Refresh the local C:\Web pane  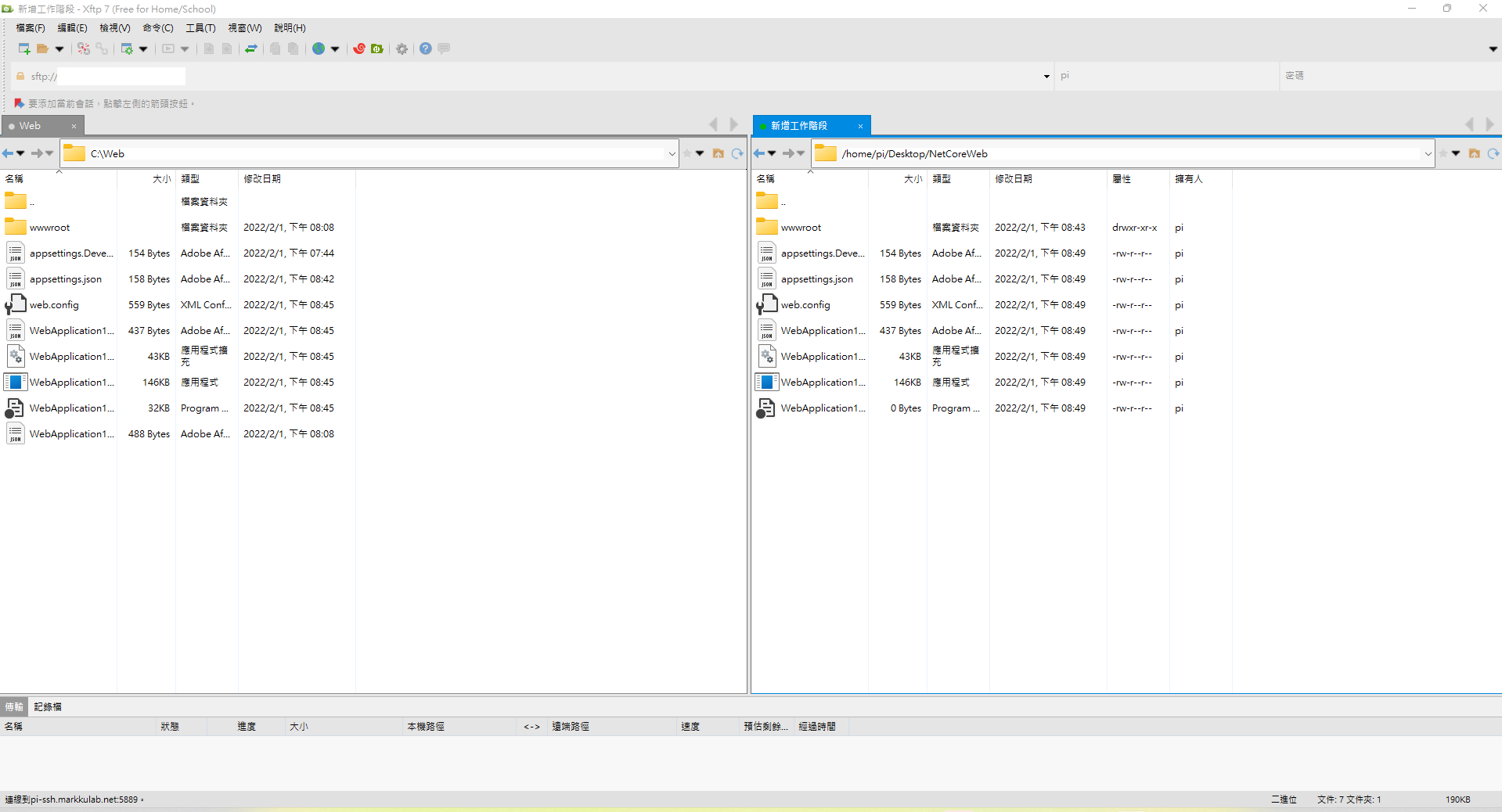click(x=737, y=153)
